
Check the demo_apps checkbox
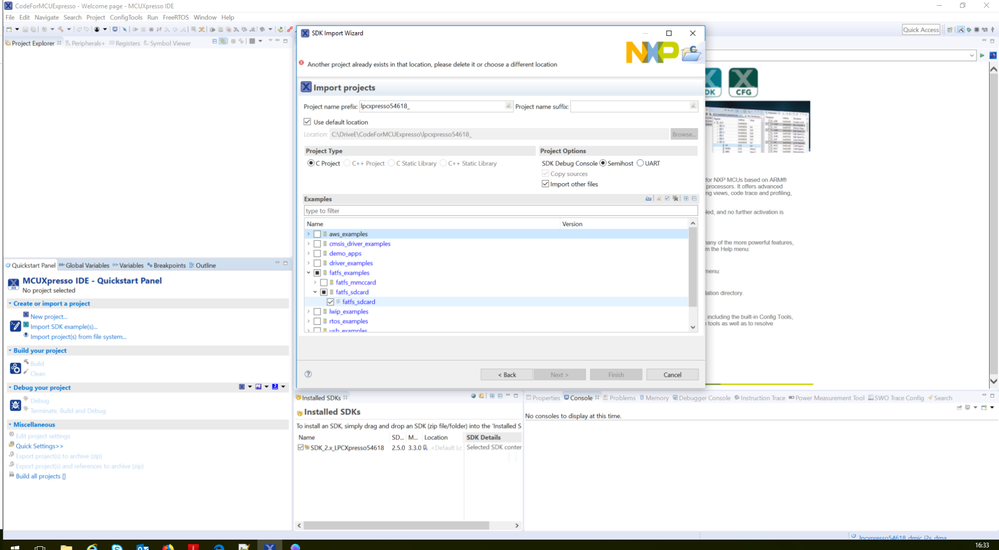[317, 253]
